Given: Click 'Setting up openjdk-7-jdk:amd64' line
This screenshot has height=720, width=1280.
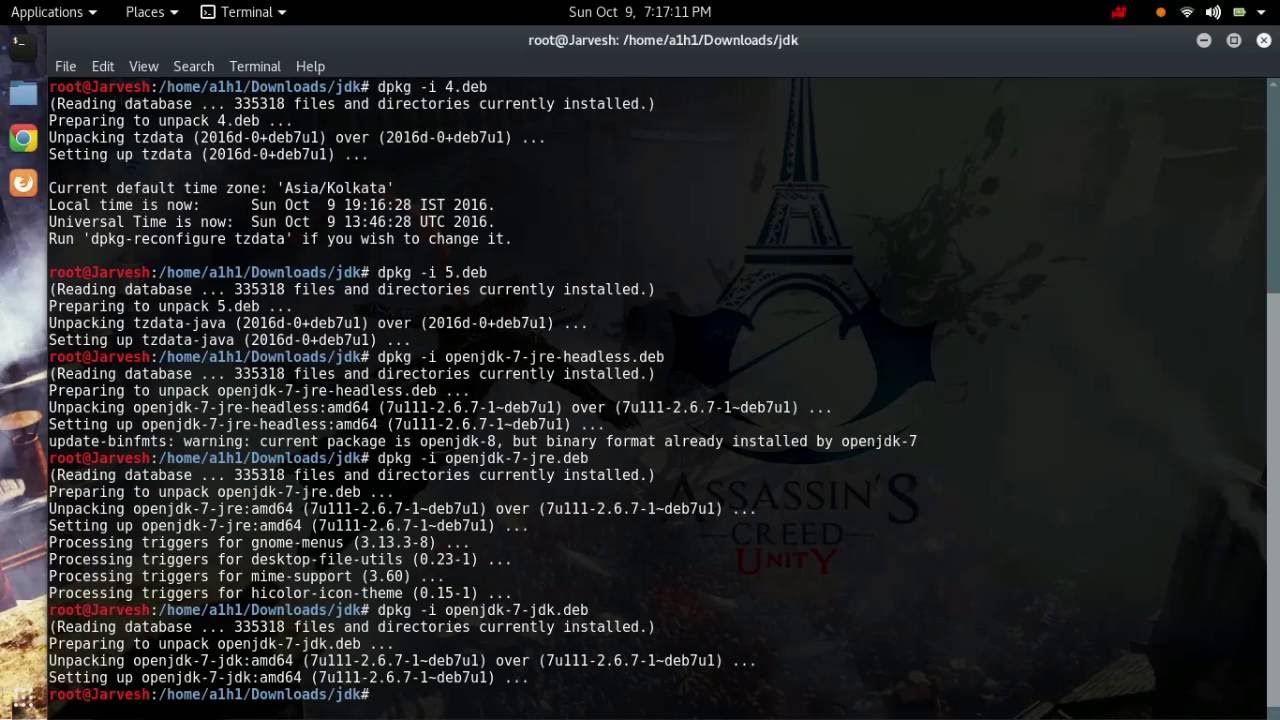Looking at the screenshot, I should coord(288,678).
